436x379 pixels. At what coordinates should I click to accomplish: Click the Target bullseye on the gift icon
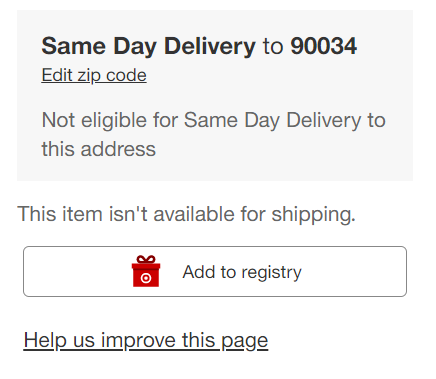(146, 278)
